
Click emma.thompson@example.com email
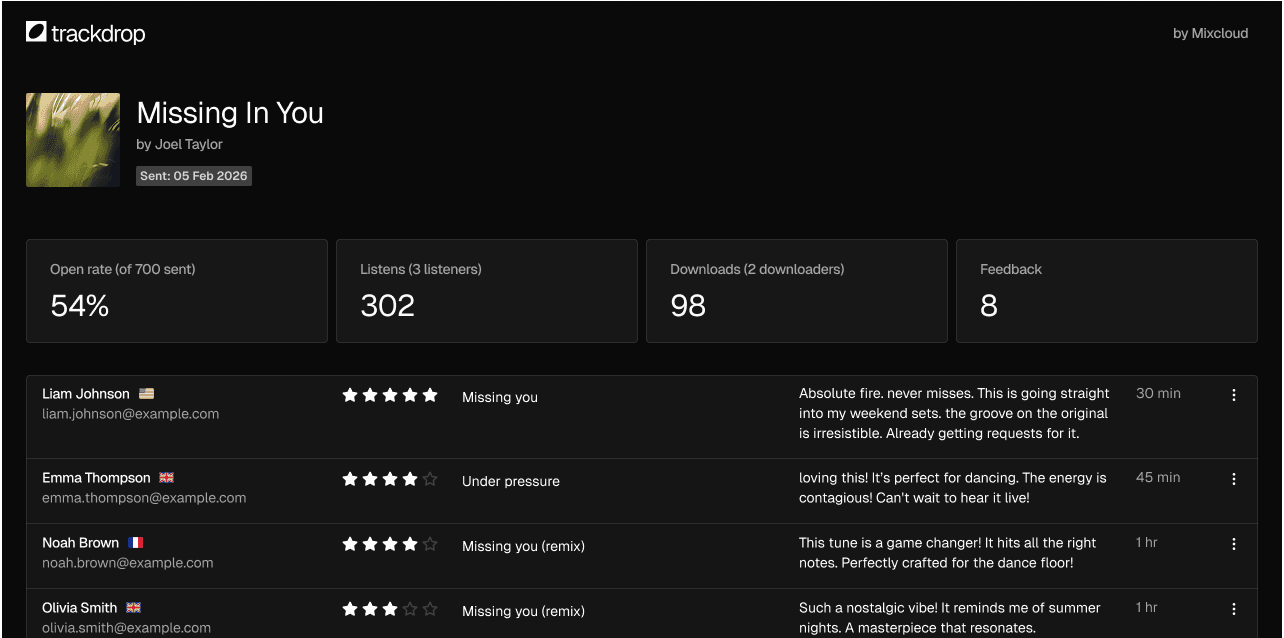(144, 498)
